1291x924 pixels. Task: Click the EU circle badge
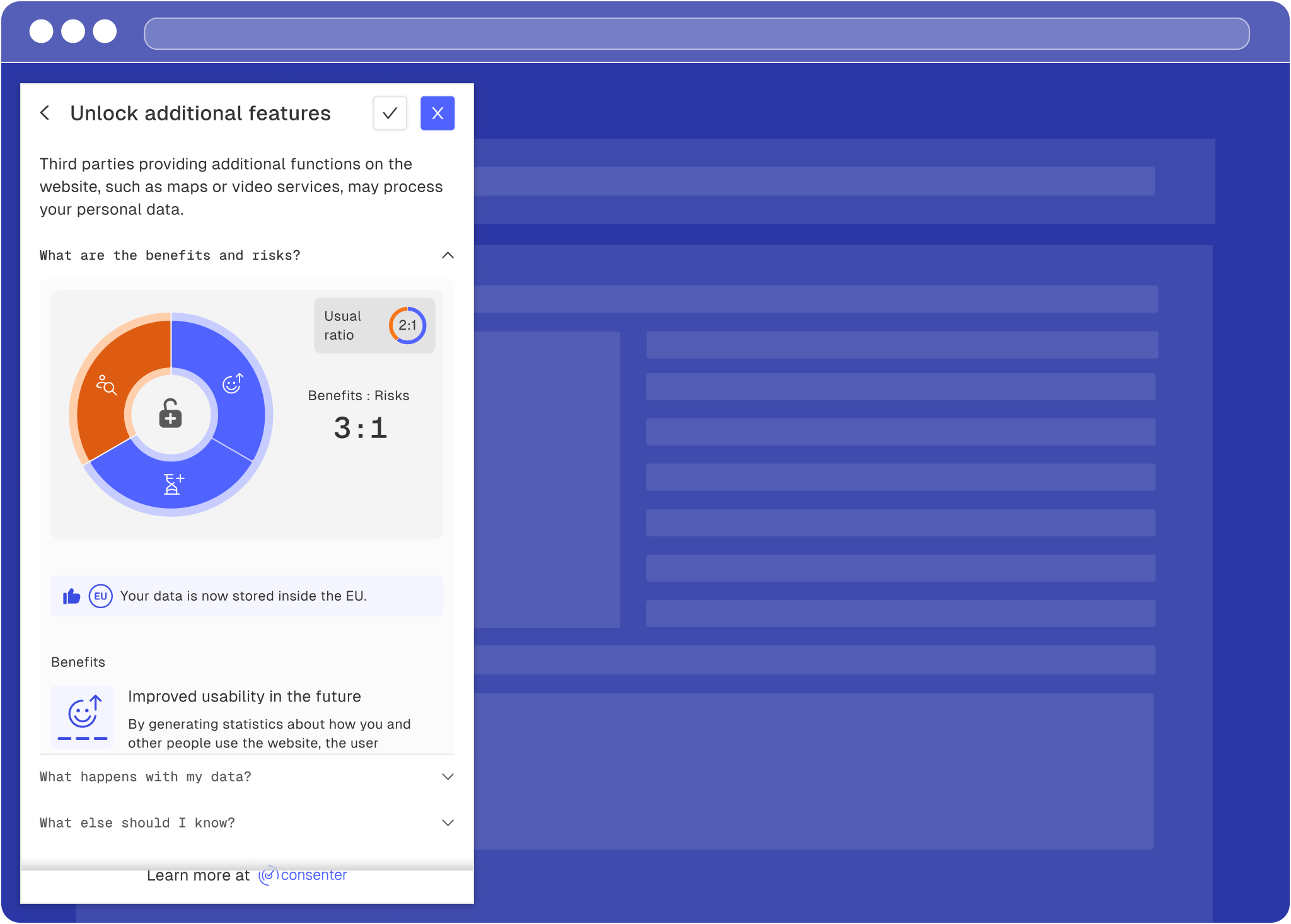(x=100, y=596)
